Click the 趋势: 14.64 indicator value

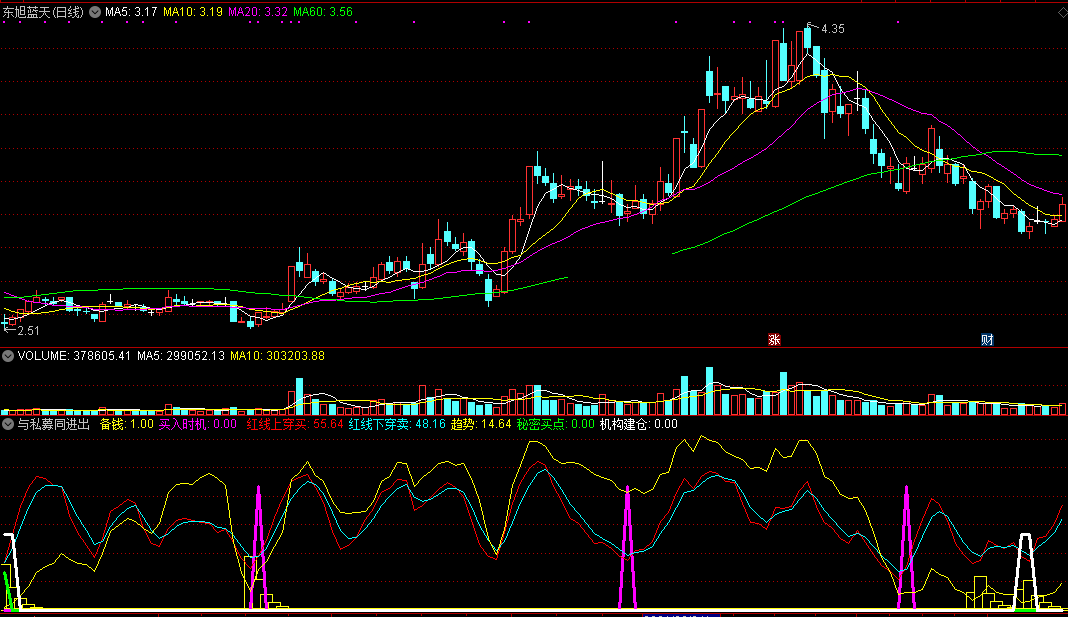(x=481, y=424)
